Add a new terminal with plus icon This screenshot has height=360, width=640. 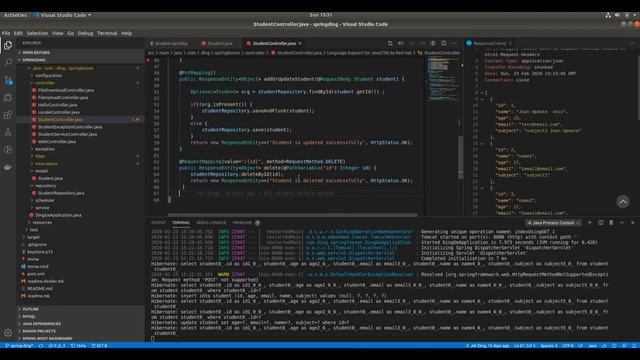(x=590, y=222)
